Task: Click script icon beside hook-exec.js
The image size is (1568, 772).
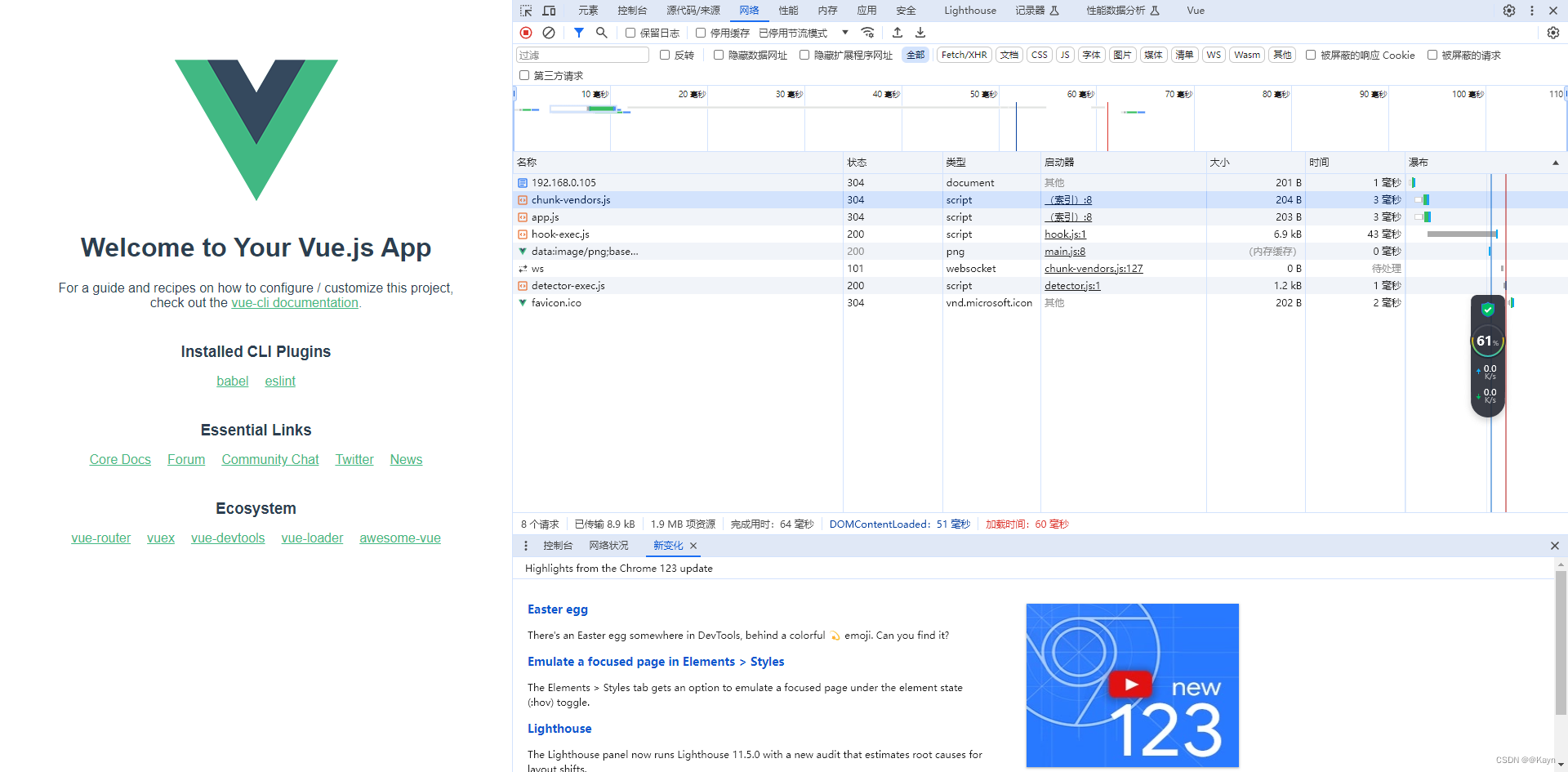Action: coord(523,234)
